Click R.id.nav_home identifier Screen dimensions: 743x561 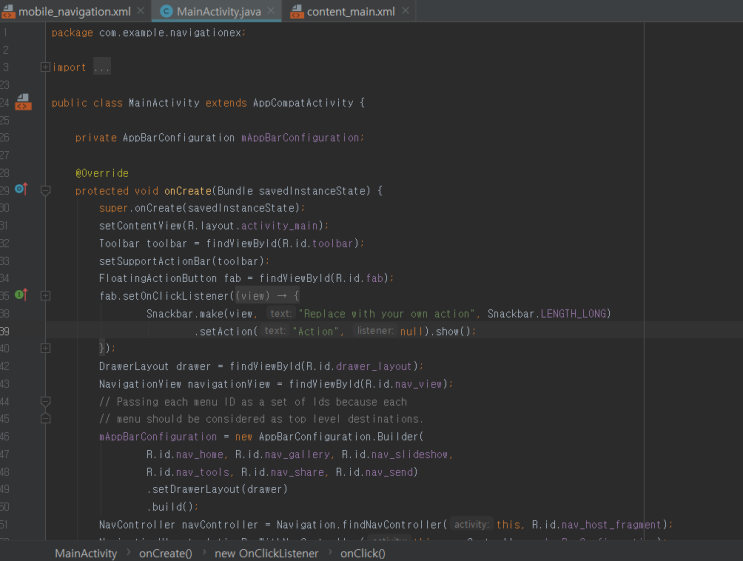coord(184,455)
